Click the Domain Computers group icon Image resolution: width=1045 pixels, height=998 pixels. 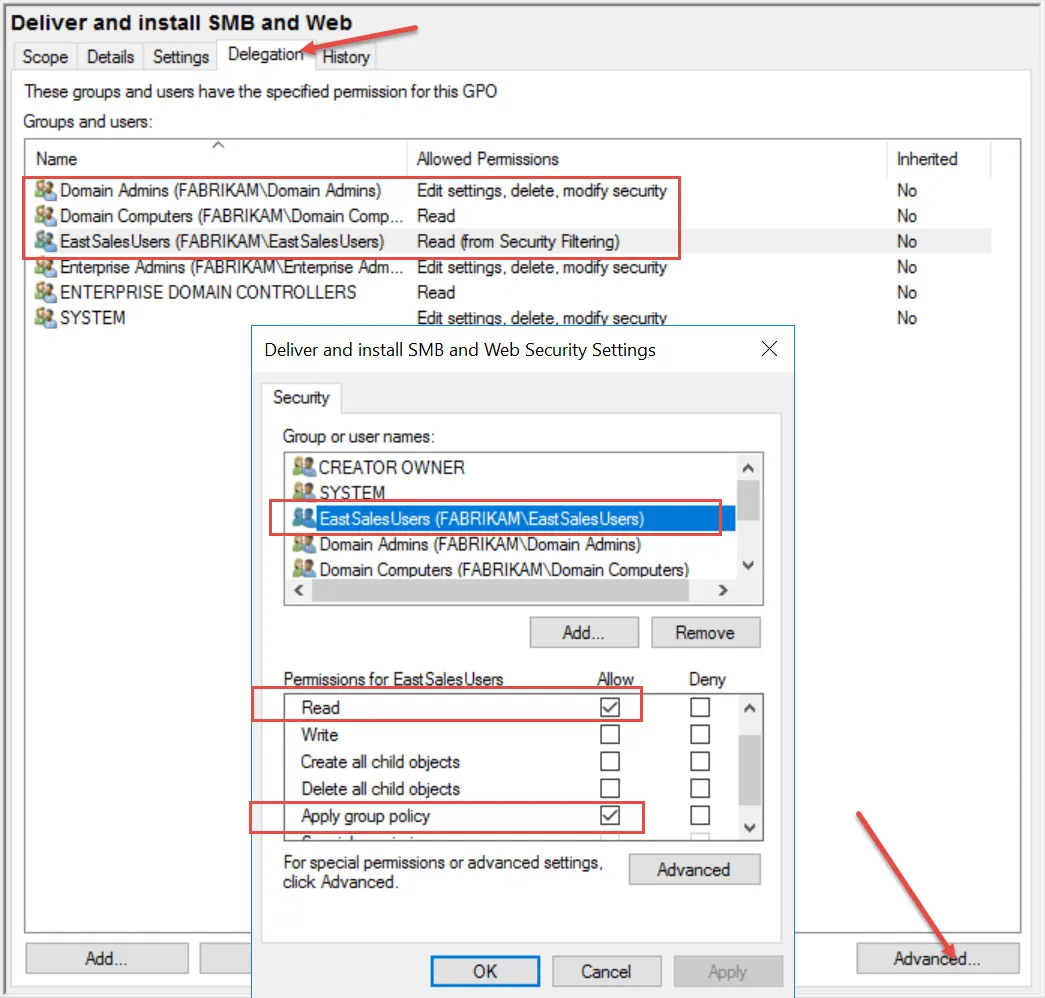point(45,215)
